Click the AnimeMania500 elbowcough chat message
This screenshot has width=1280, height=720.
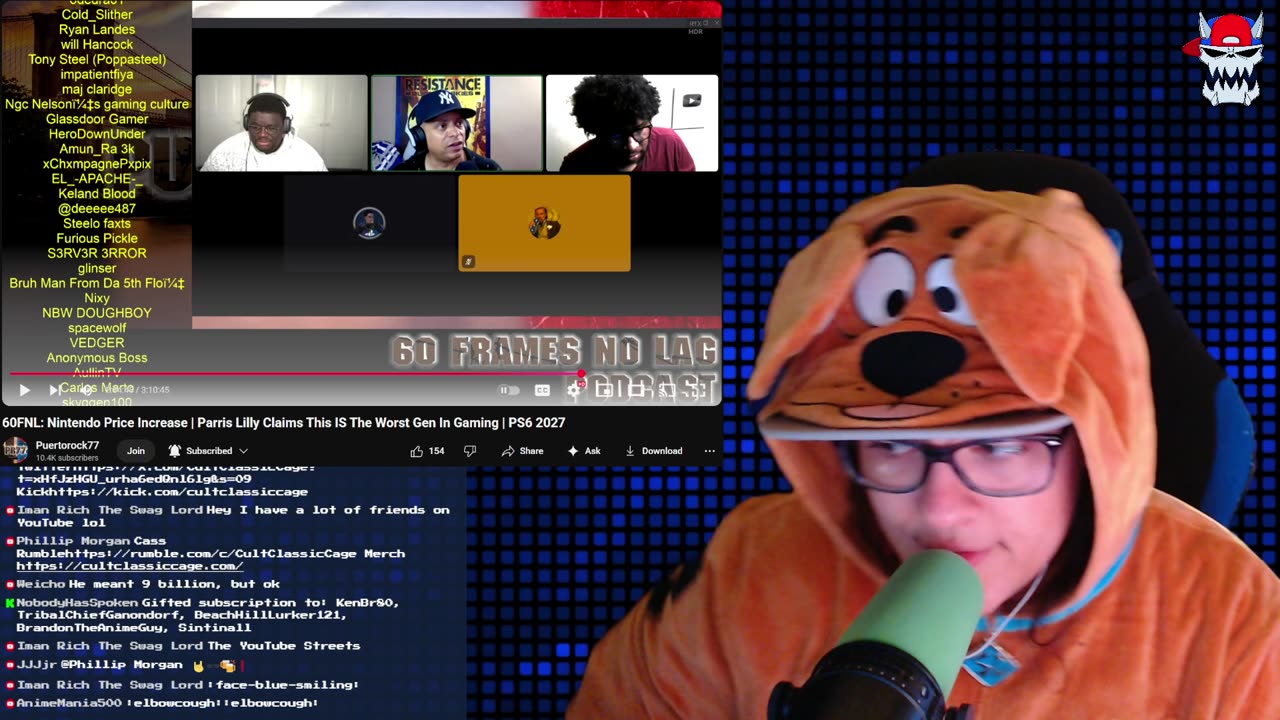coord(162,704)
